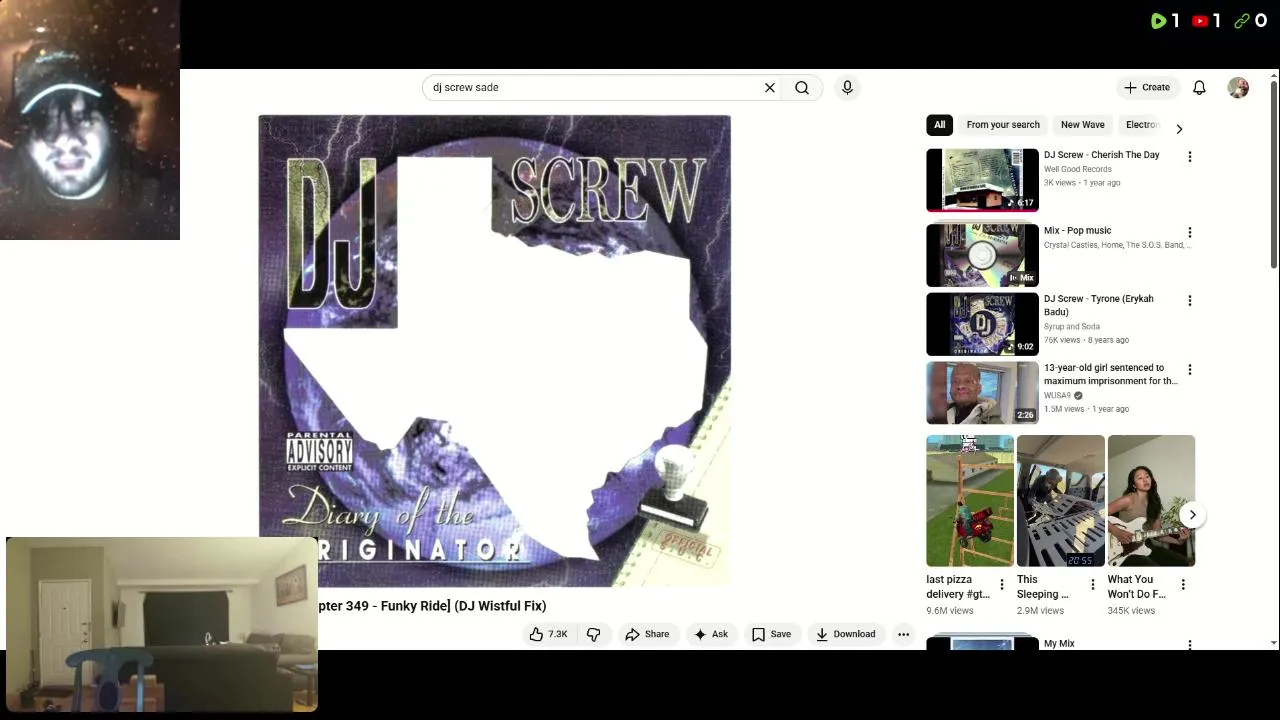Open the 'This Sleeping' short

(1060, 500)
